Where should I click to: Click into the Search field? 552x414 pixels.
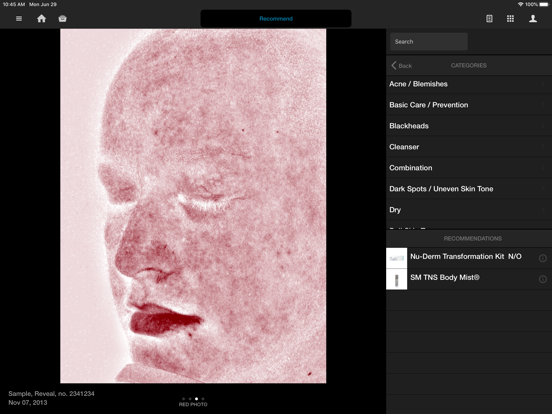pyautogui.click(x=429, y=42)
